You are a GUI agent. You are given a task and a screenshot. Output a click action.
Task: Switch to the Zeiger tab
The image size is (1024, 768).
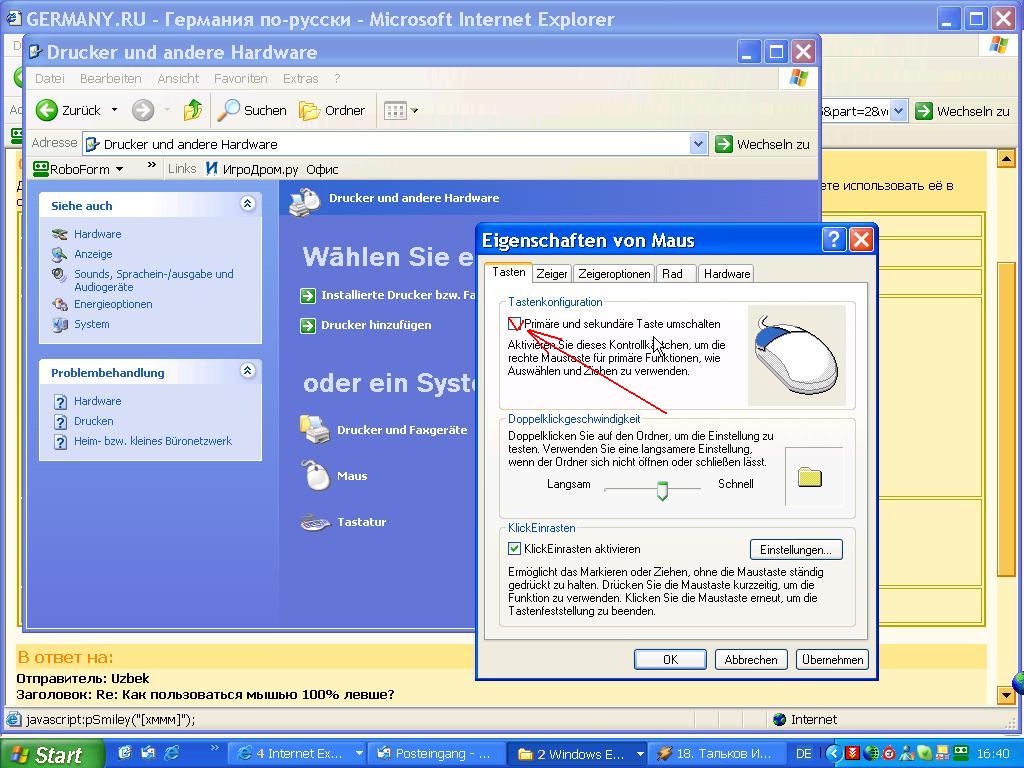pos(551,274)
